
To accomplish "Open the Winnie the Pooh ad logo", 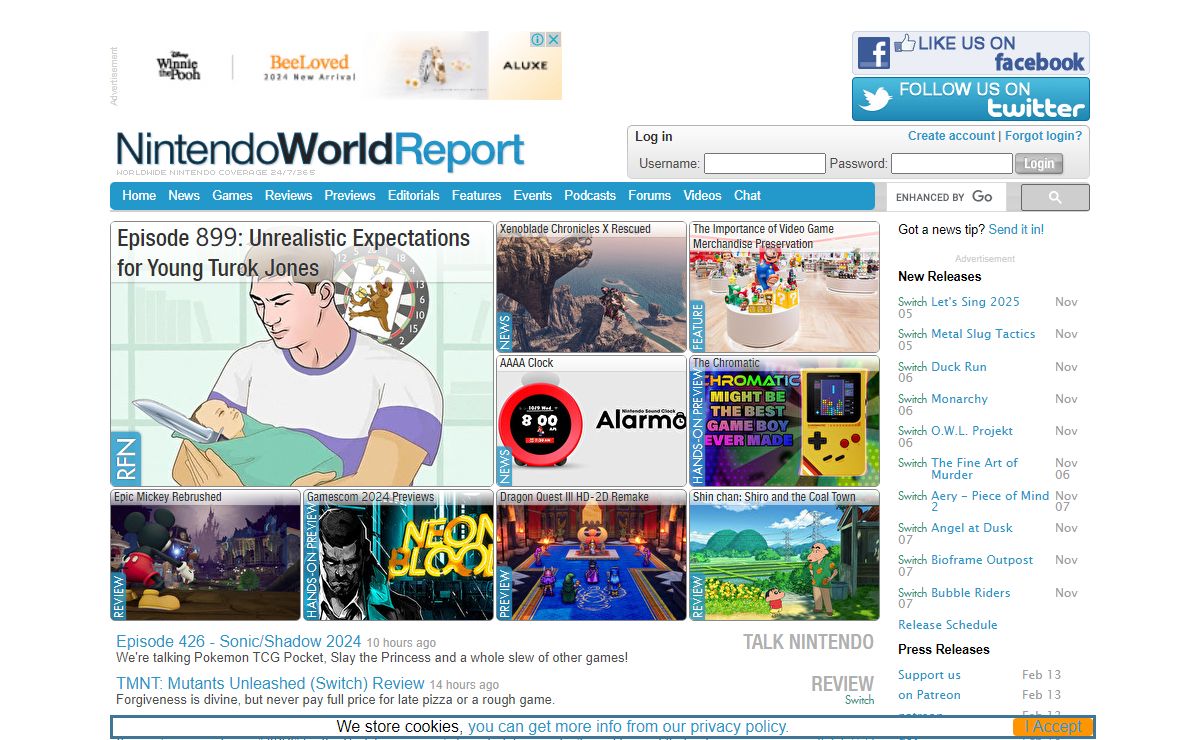I will point(179,66).
